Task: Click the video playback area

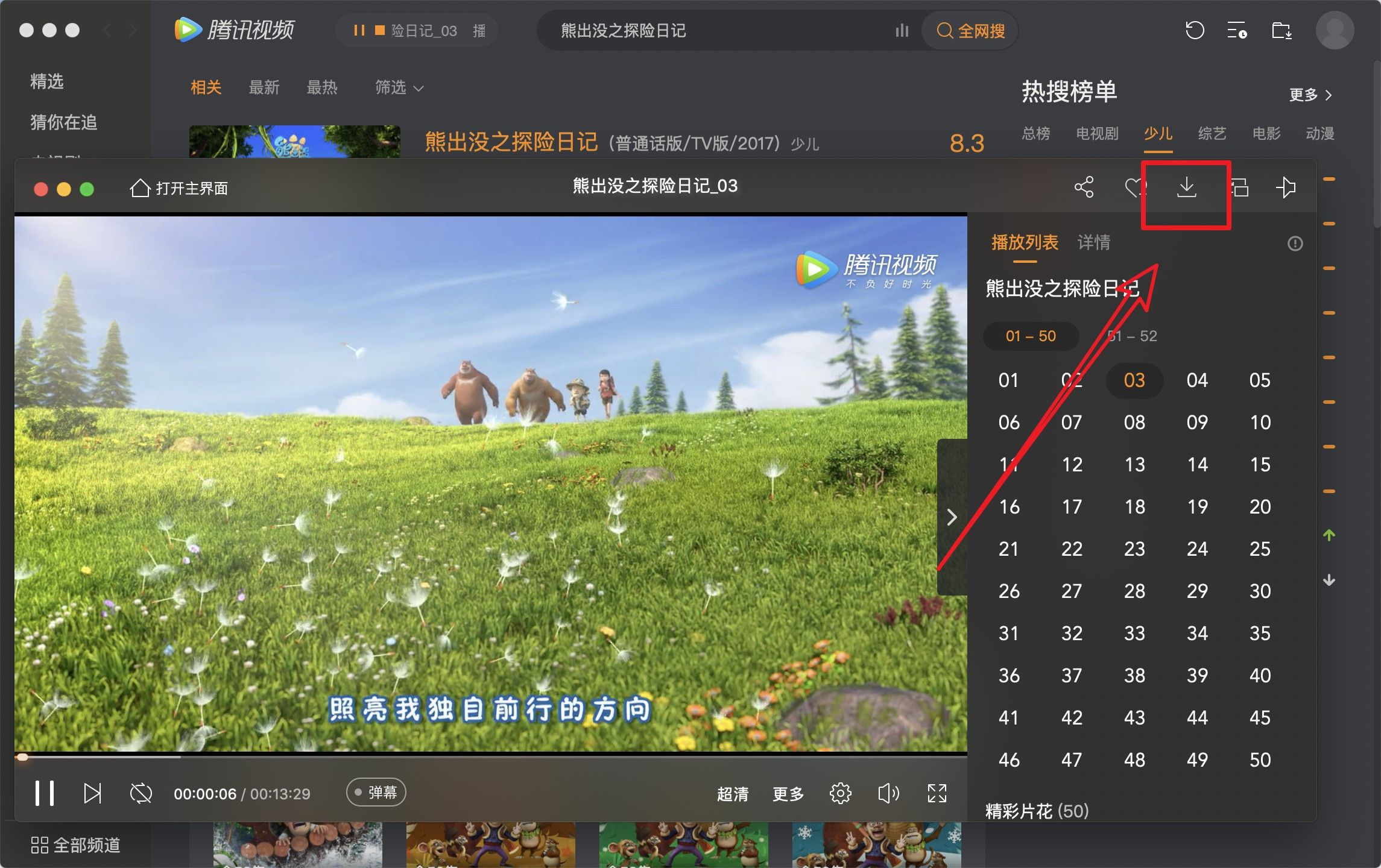Action: click(x=490, y=484)
